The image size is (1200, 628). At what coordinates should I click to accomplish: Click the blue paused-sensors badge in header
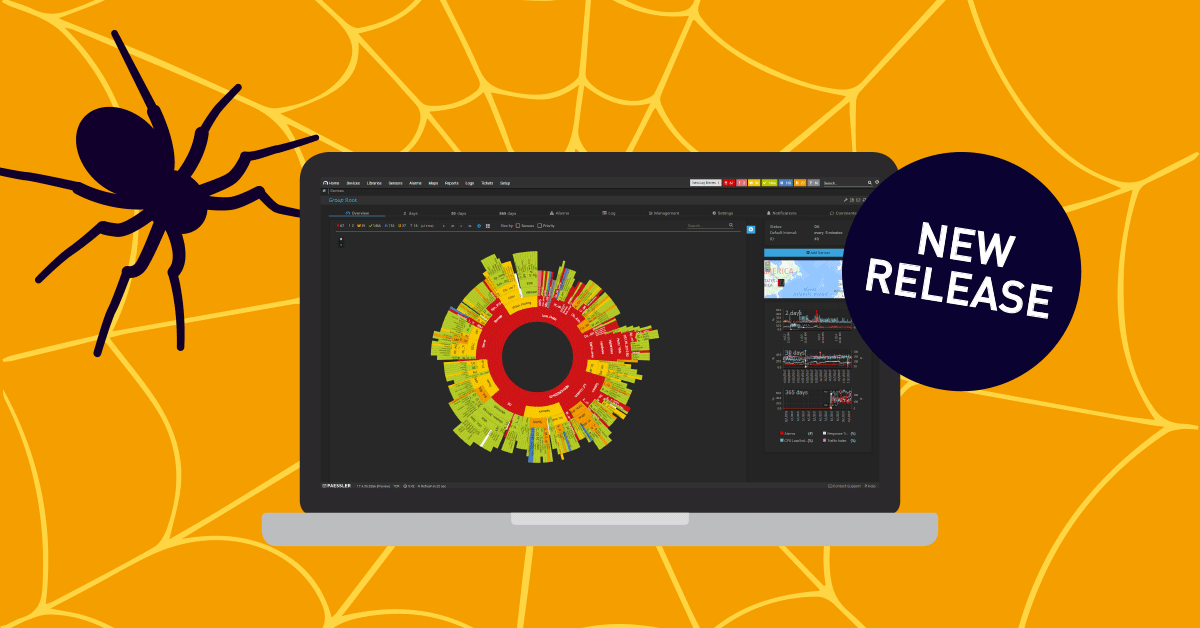[x=785, y=183]
